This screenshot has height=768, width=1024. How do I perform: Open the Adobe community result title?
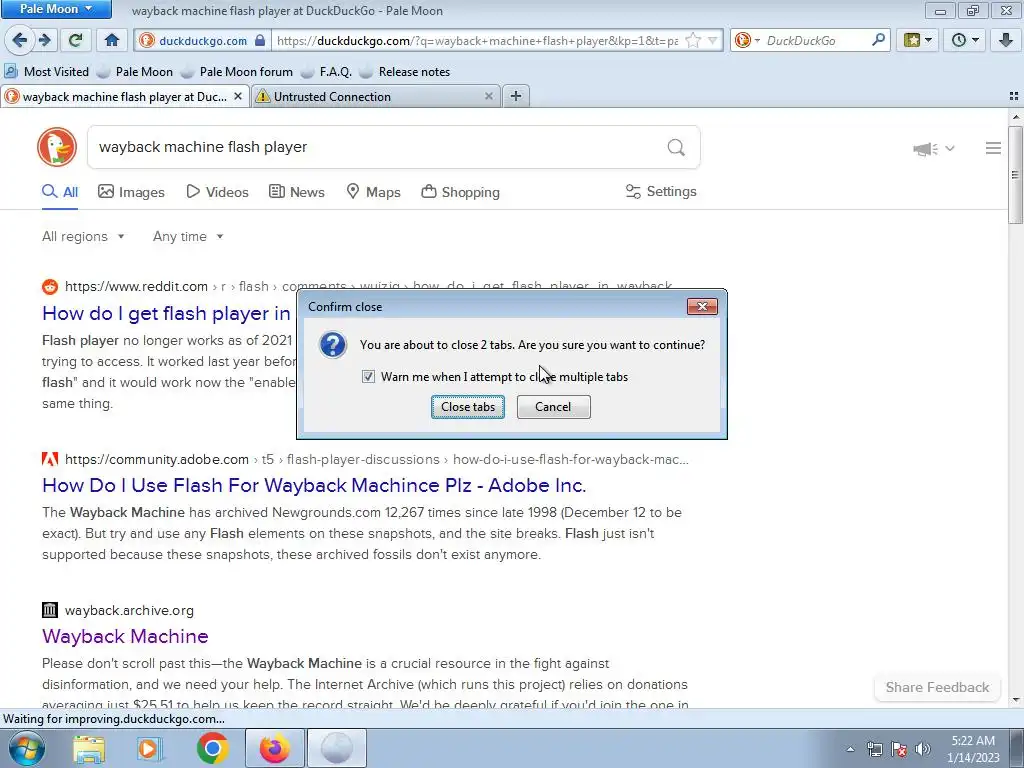pos(314,485)
